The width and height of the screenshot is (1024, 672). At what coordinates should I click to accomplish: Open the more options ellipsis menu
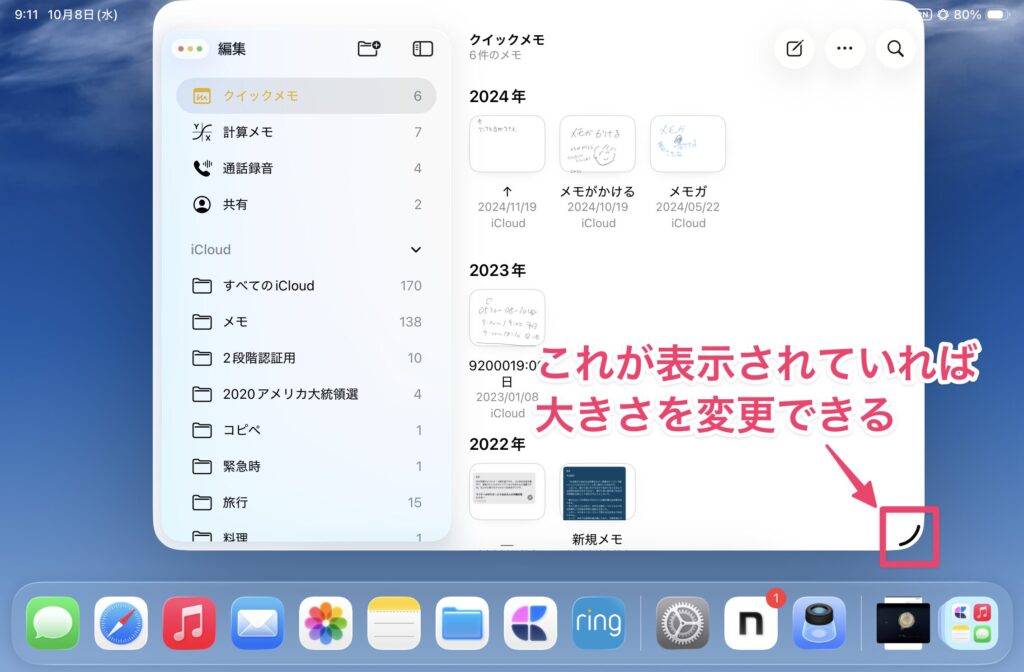click(845, 48)
